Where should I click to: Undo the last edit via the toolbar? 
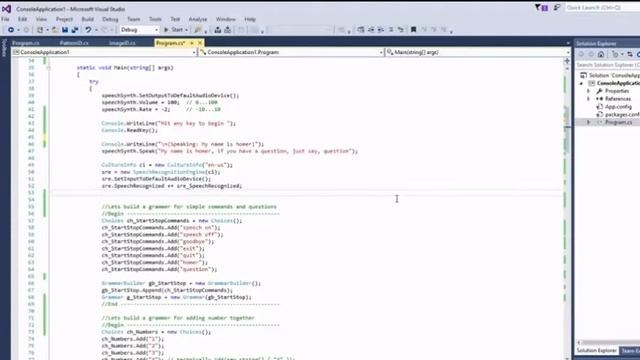point(88,30)
